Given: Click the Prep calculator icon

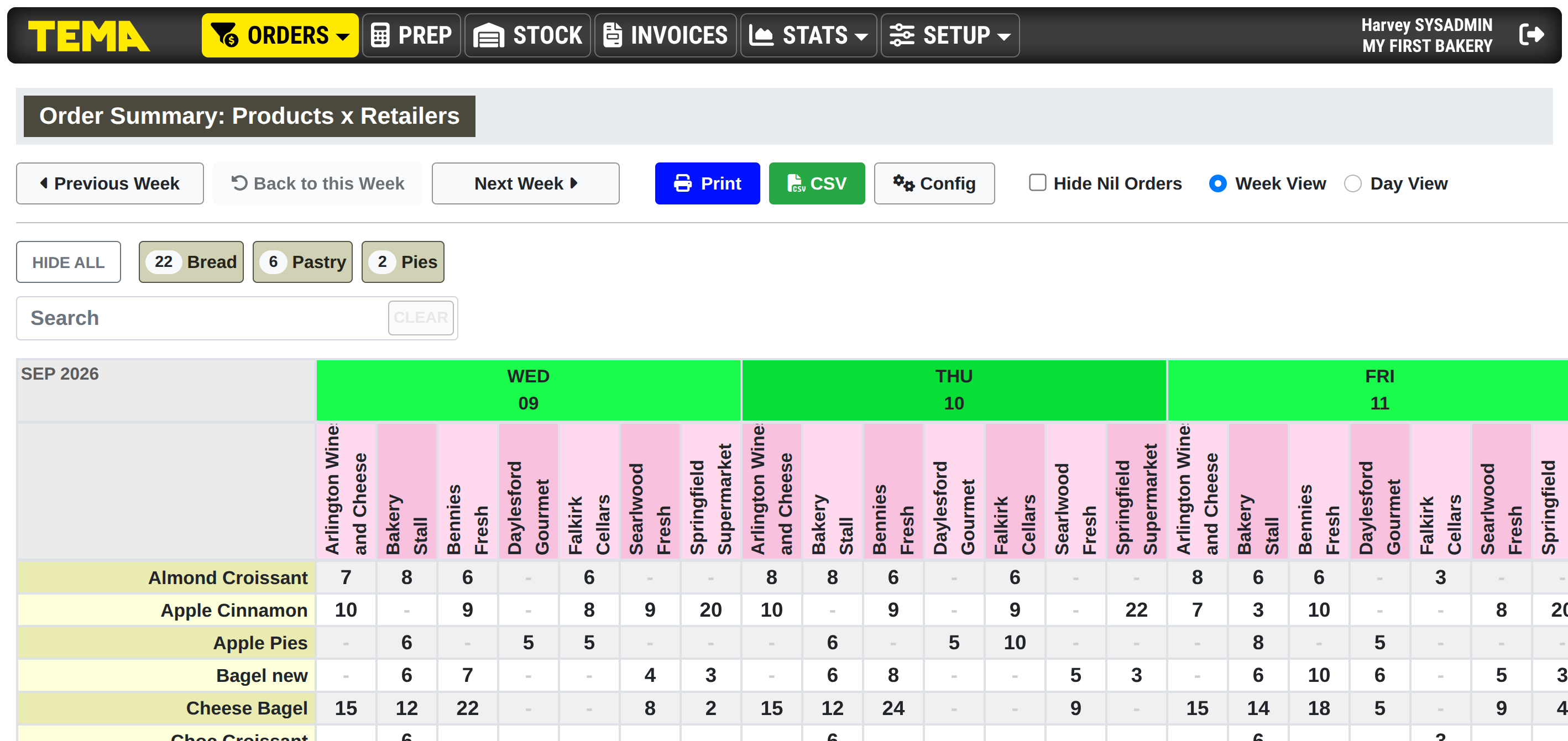Looking at the screenshot, I should pyautogui.click(x=380, y=35).
